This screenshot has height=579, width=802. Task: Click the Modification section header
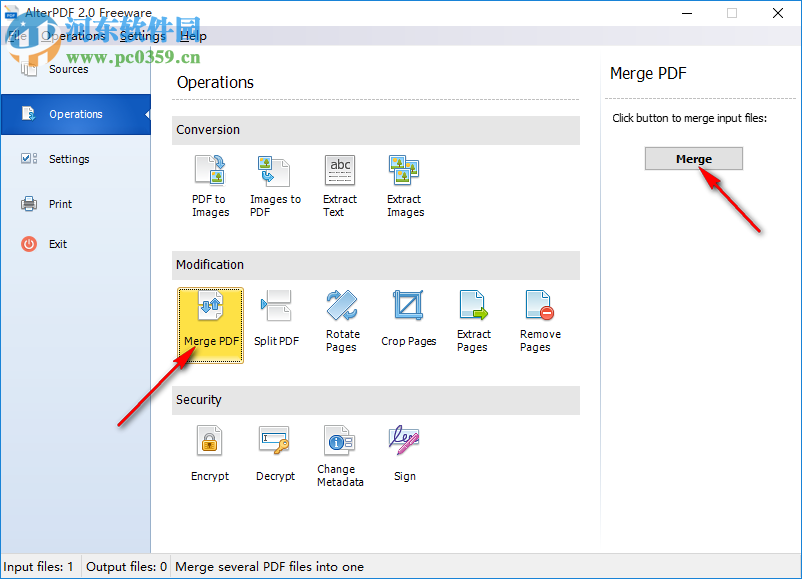pyautogui.click(x=375, y=265)
